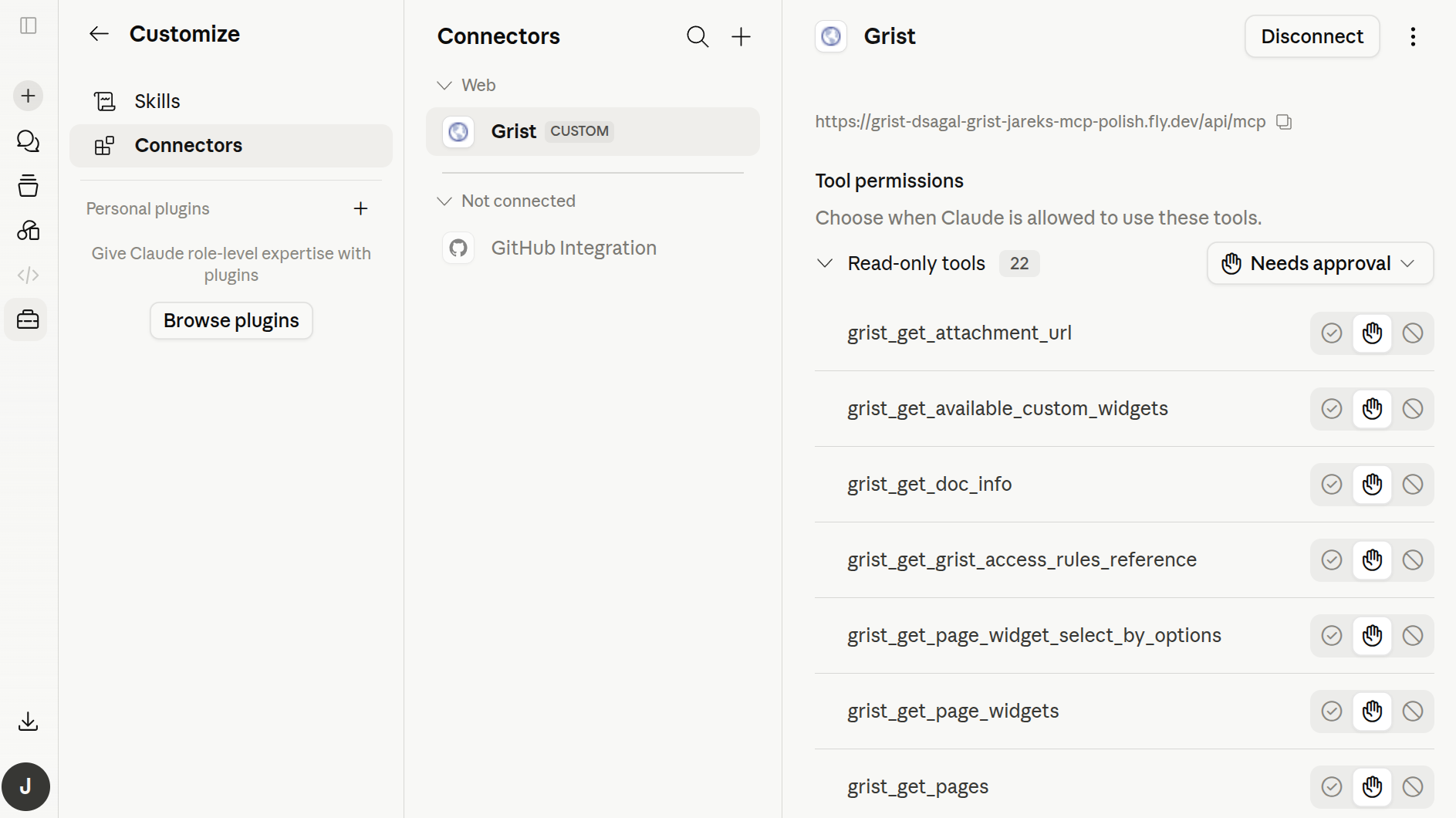Collapse the Not connected group
This screenshot has height=818, width=1456.
[444, 201]
